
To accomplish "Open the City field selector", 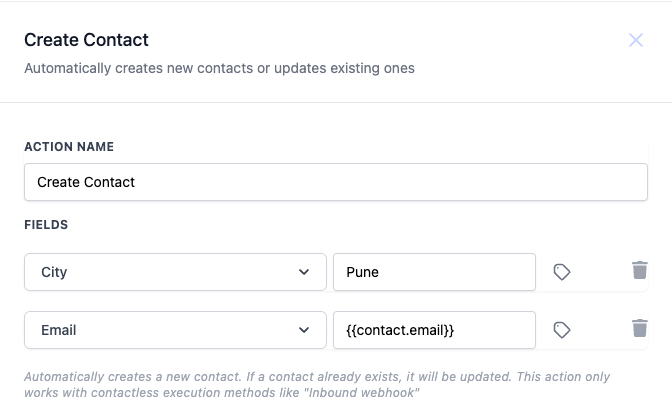I will point(175,272).
